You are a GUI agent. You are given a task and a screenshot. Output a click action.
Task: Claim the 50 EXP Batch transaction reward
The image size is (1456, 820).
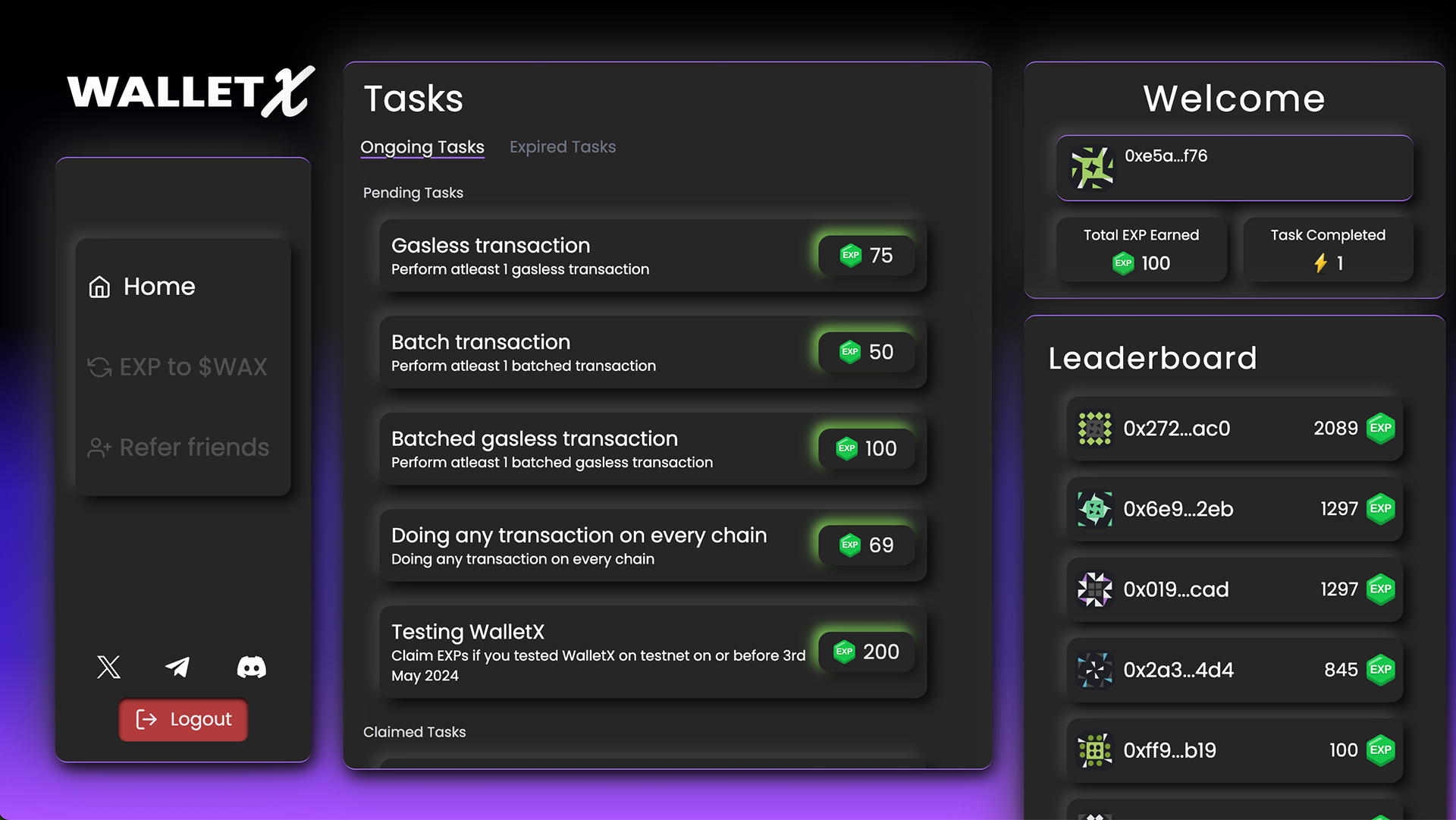click(867, 352)
